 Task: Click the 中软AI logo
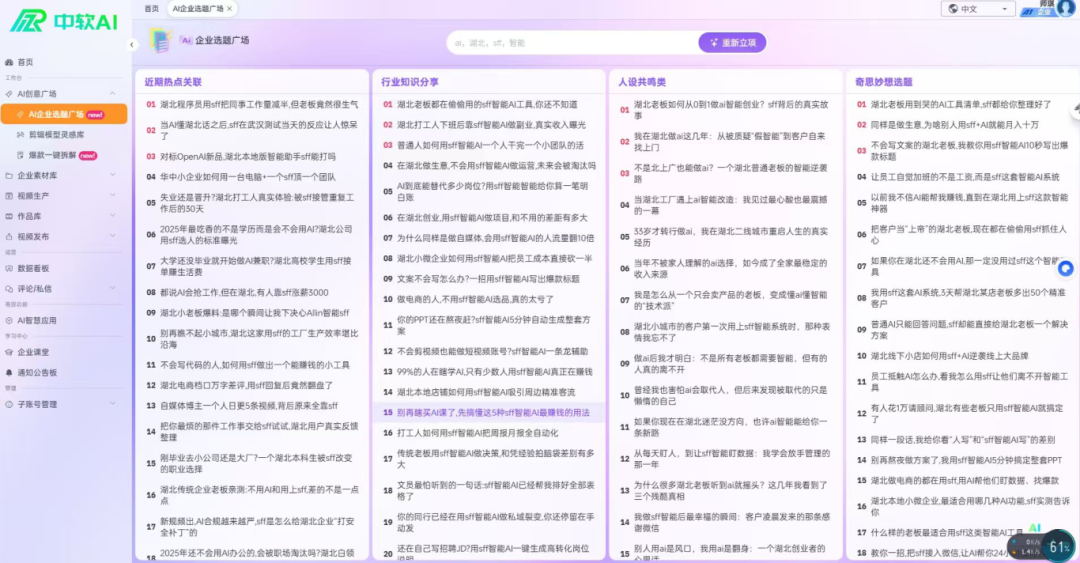click(x=63, y=21)
